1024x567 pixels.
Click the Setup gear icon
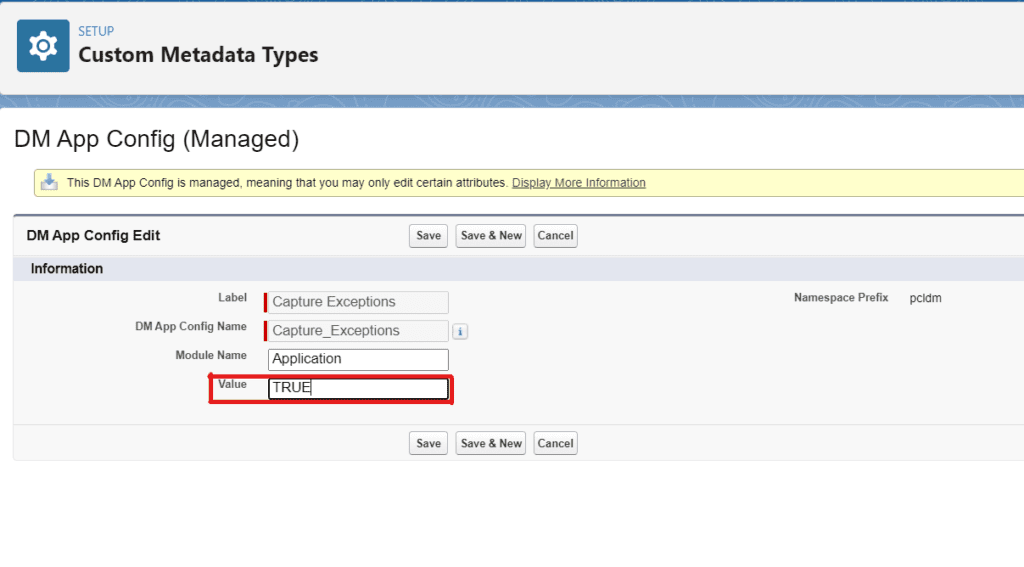pyautogui.click(x=43, y=46)
